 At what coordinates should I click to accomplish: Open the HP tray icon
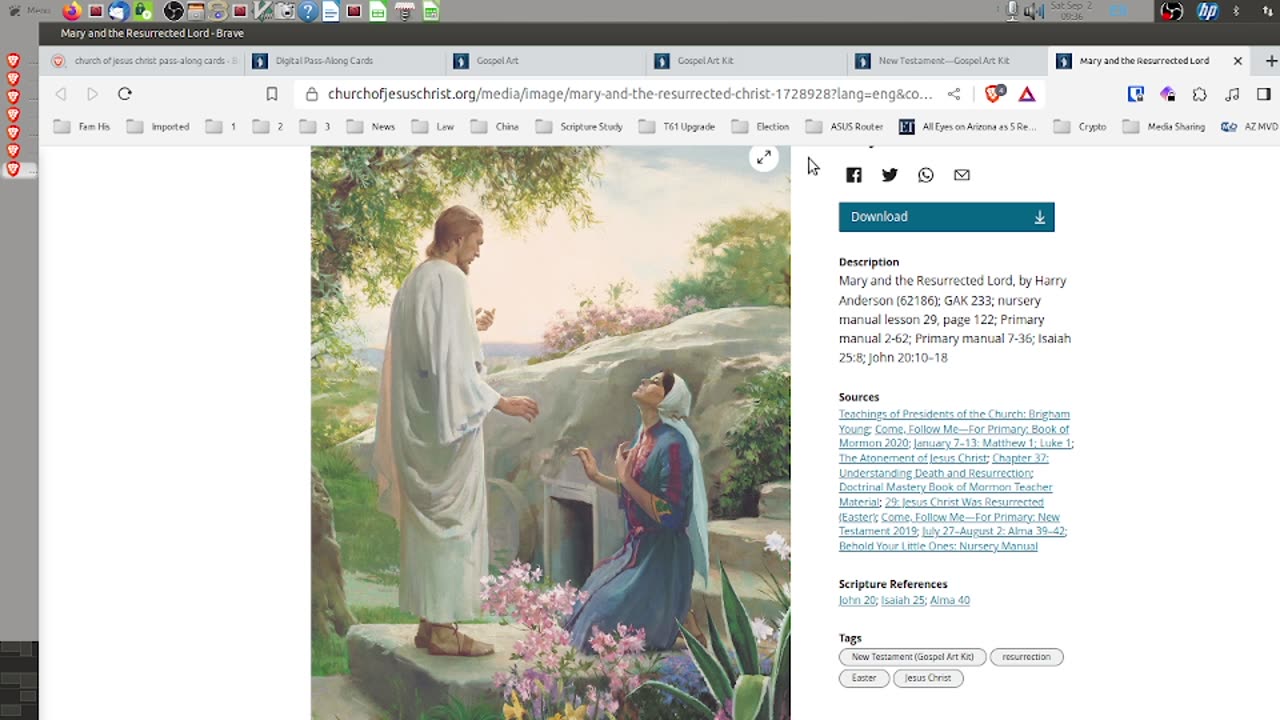coord(1207,11)
